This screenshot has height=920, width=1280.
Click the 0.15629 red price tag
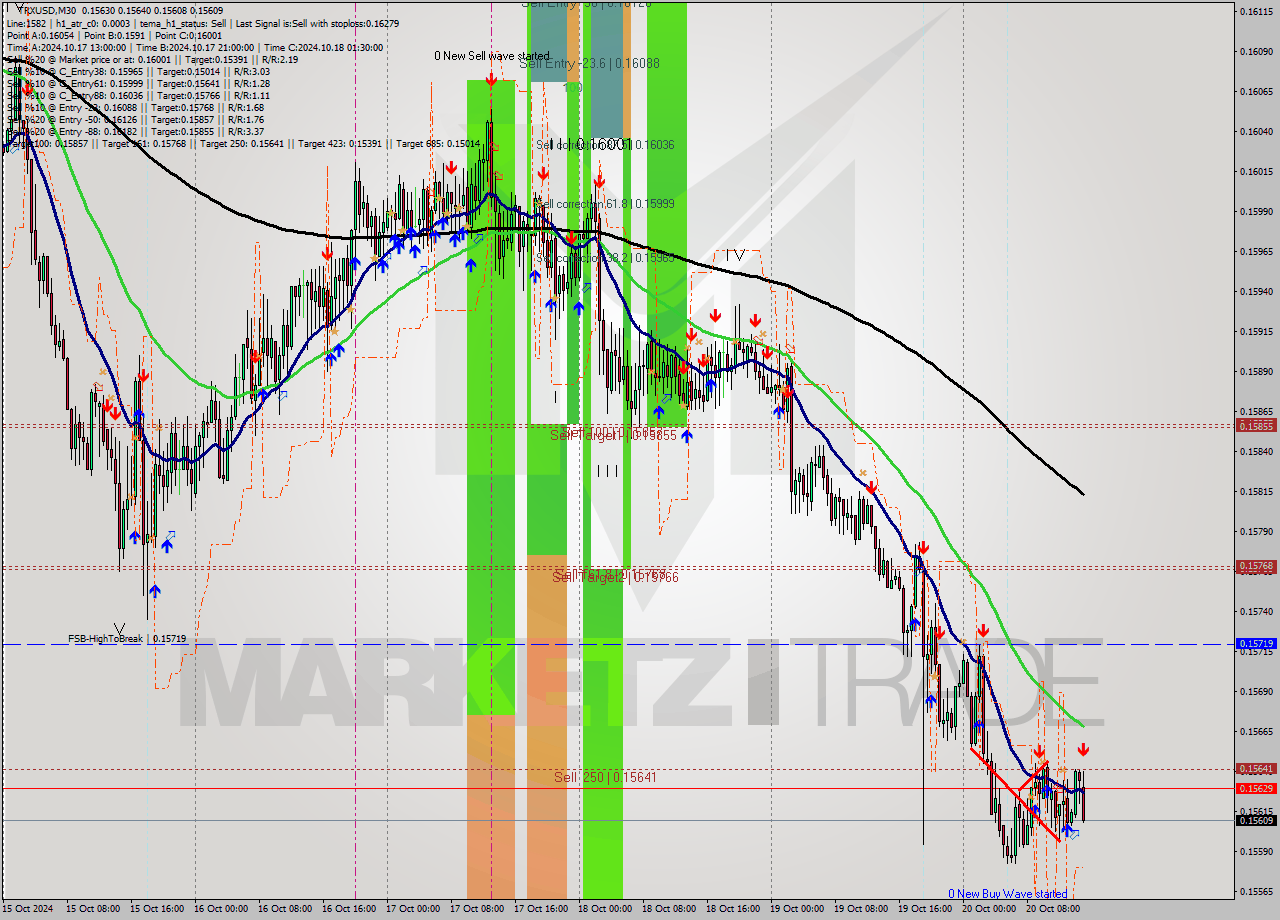[x=1257, y=788]
